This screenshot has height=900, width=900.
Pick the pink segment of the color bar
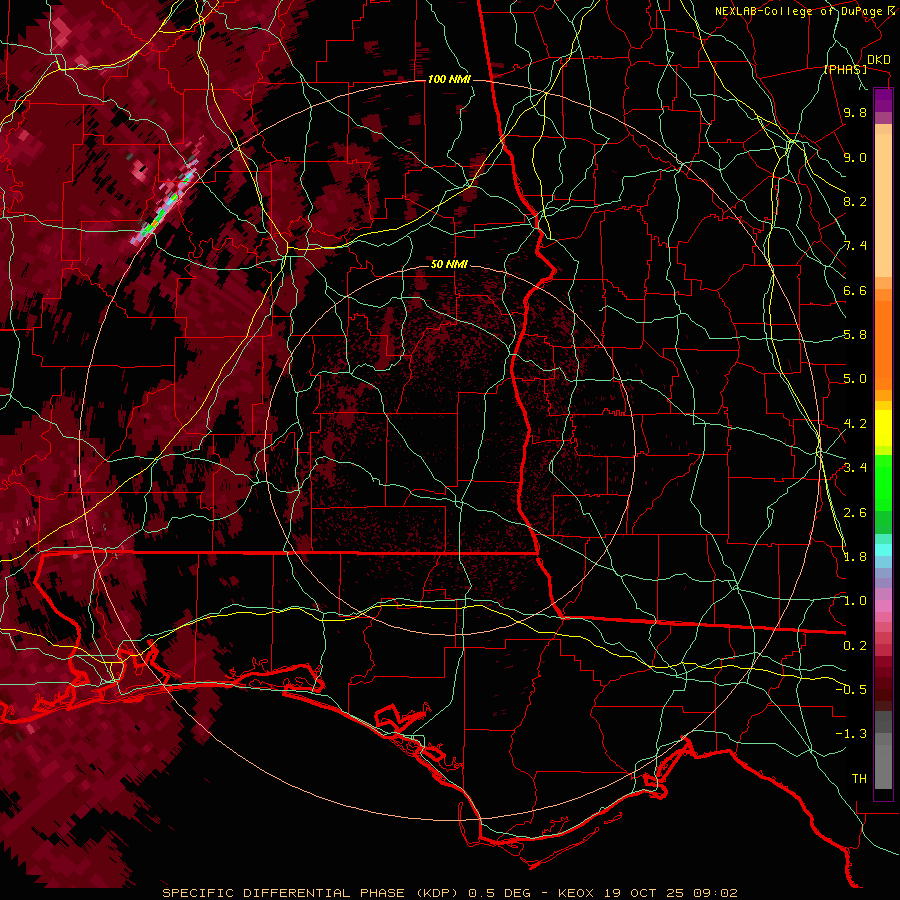883,606
